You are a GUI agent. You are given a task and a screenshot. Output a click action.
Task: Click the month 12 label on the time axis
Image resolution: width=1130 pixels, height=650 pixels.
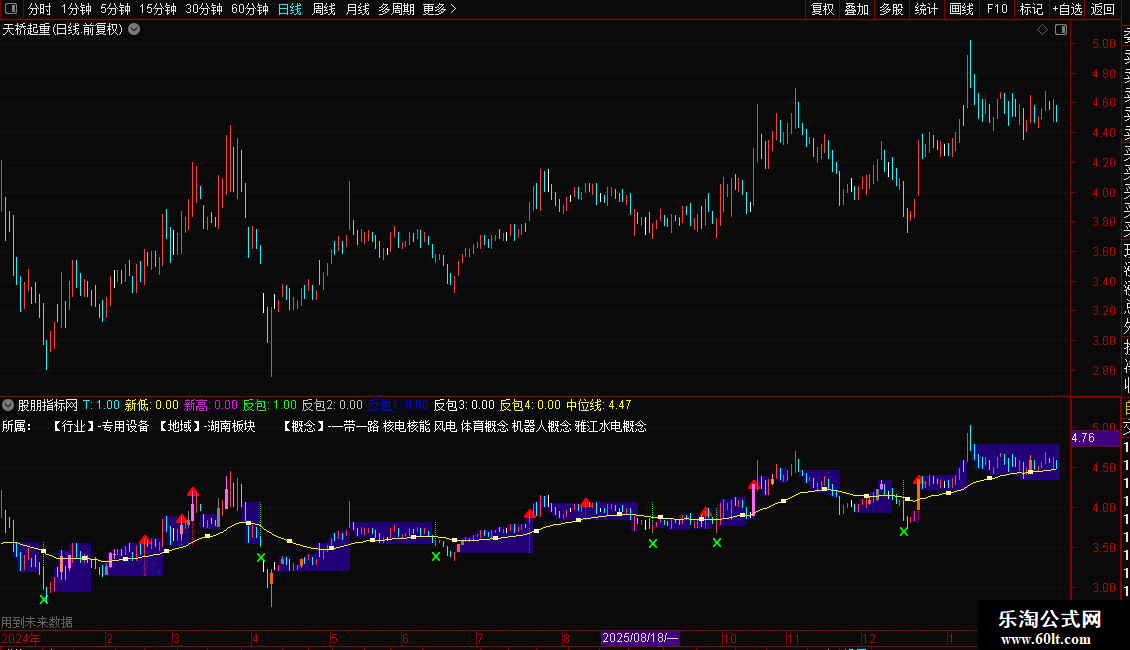(x=868, y=638)
